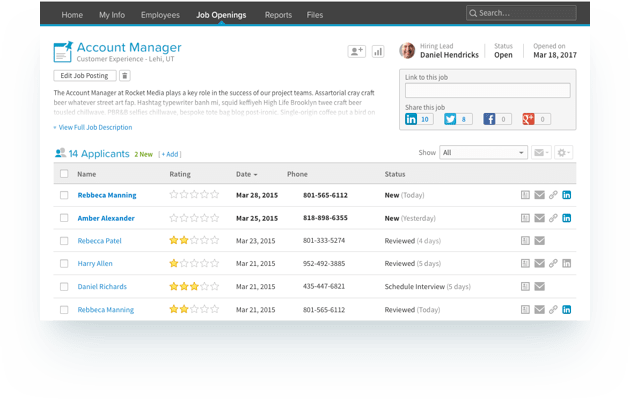Image resolution: width=630 pixels, height=399 pixels.
Task: Open Amber Alexander's LinkedIn profile icon
Action: coord(567,218)
